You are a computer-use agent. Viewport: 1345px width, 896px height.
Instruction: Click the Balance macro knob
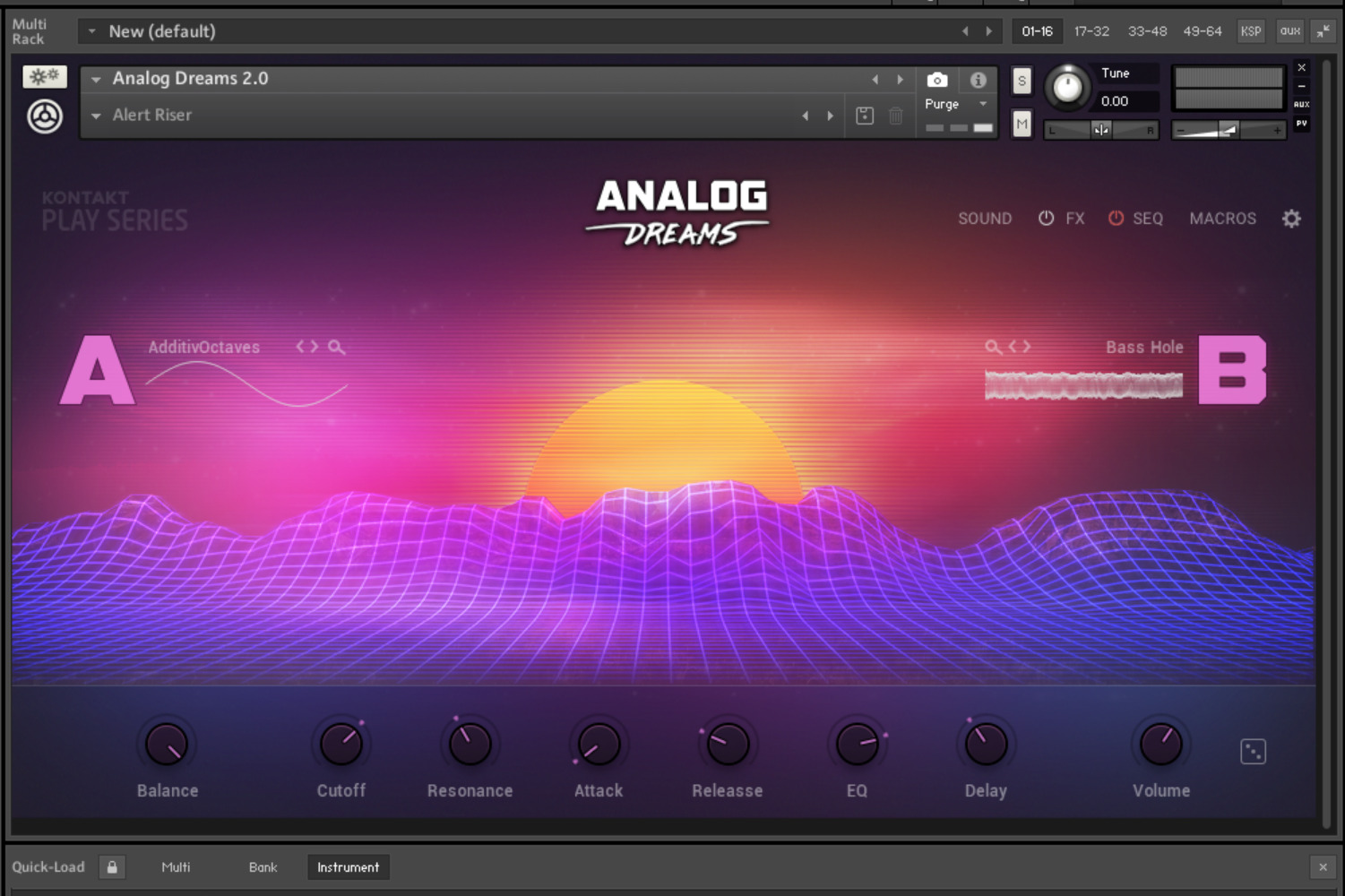[167, 745]
